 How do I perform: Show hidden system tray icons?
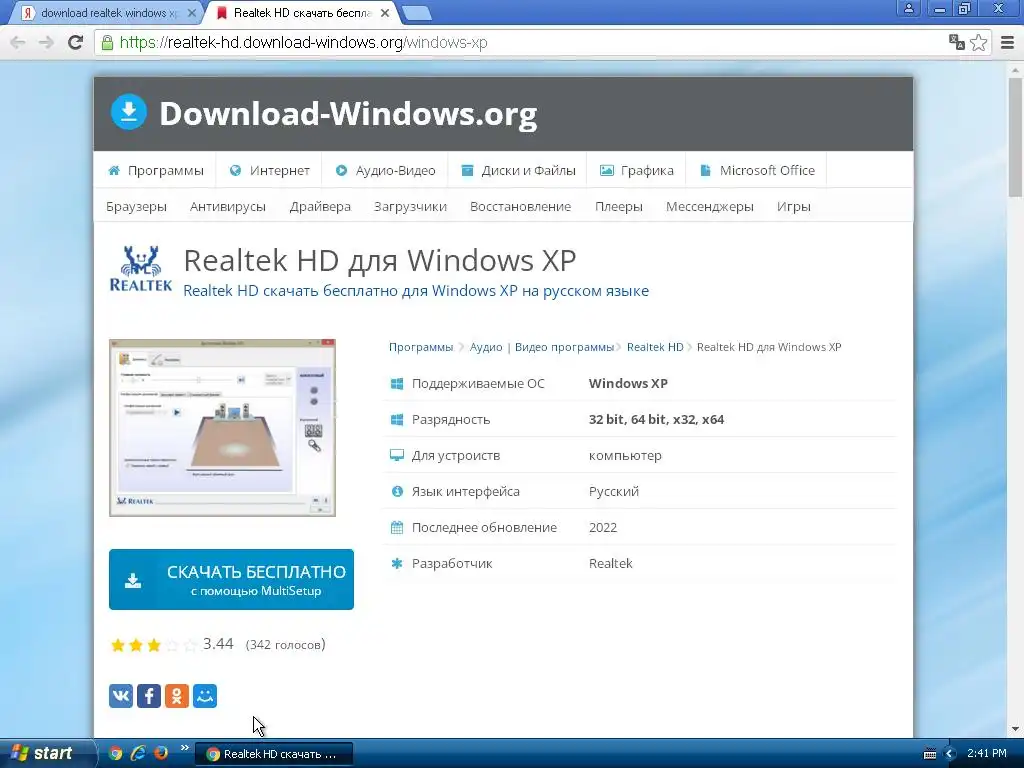tap(950, 754)
